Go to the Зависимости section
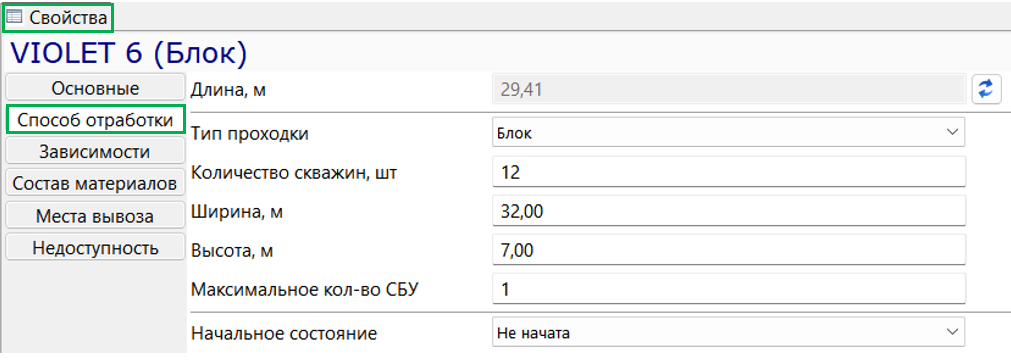Screen dimensions: 1011x363 click(x=95, y=152)
